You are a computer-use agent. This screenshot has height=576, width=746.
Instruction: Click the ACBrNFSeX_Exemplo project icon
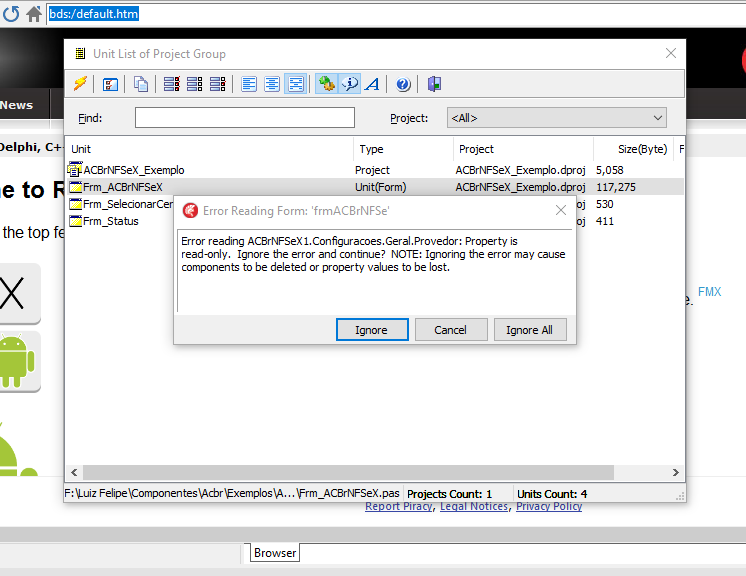click(75, 169)
